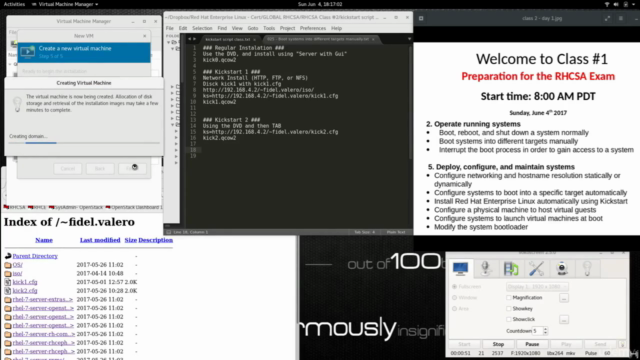Click the folder icon beside rhel-7-server-rh-com

pyautogui.click(x=8, y=334)
